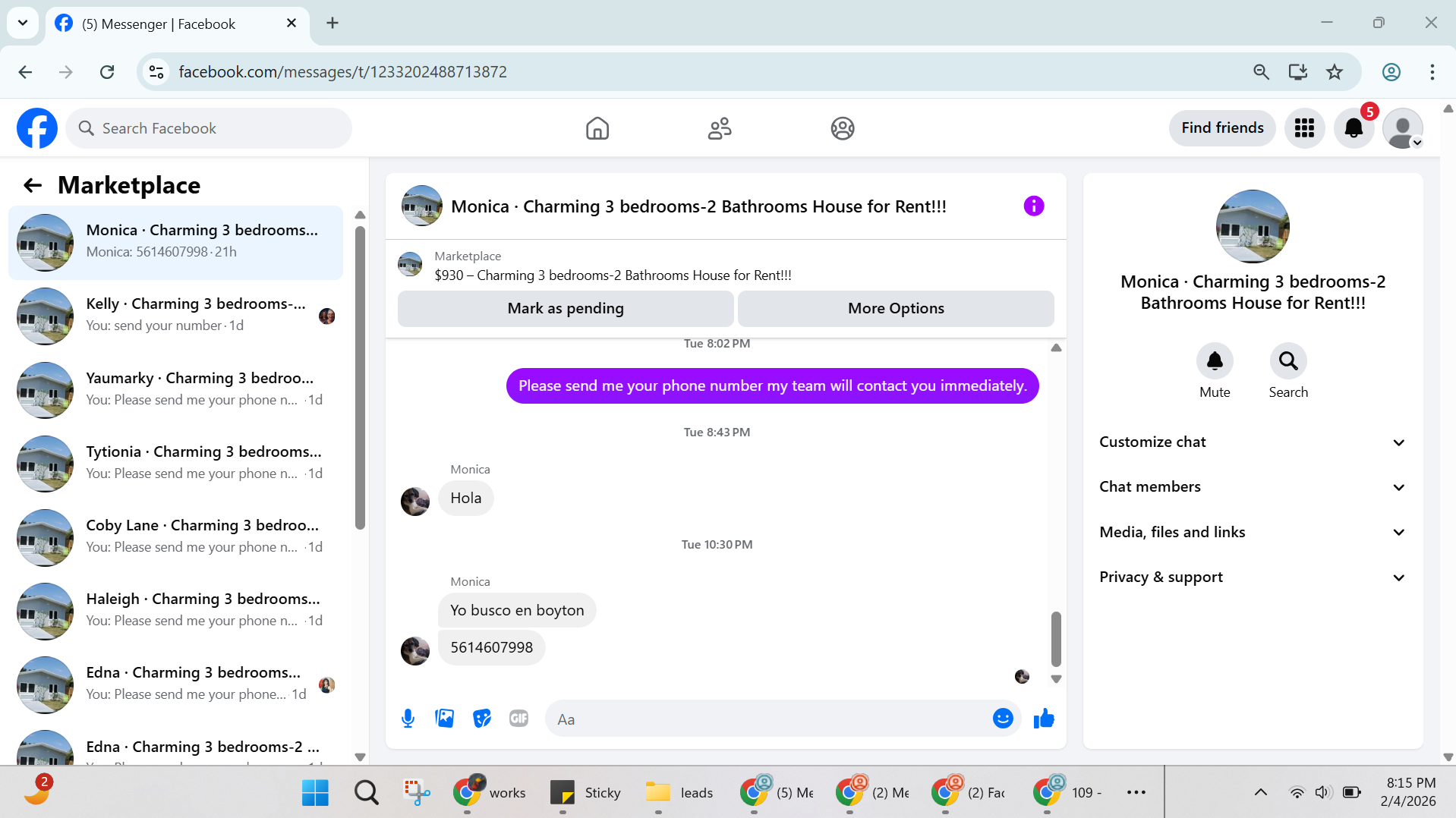Open a new browser tab

tap(332, 23)
